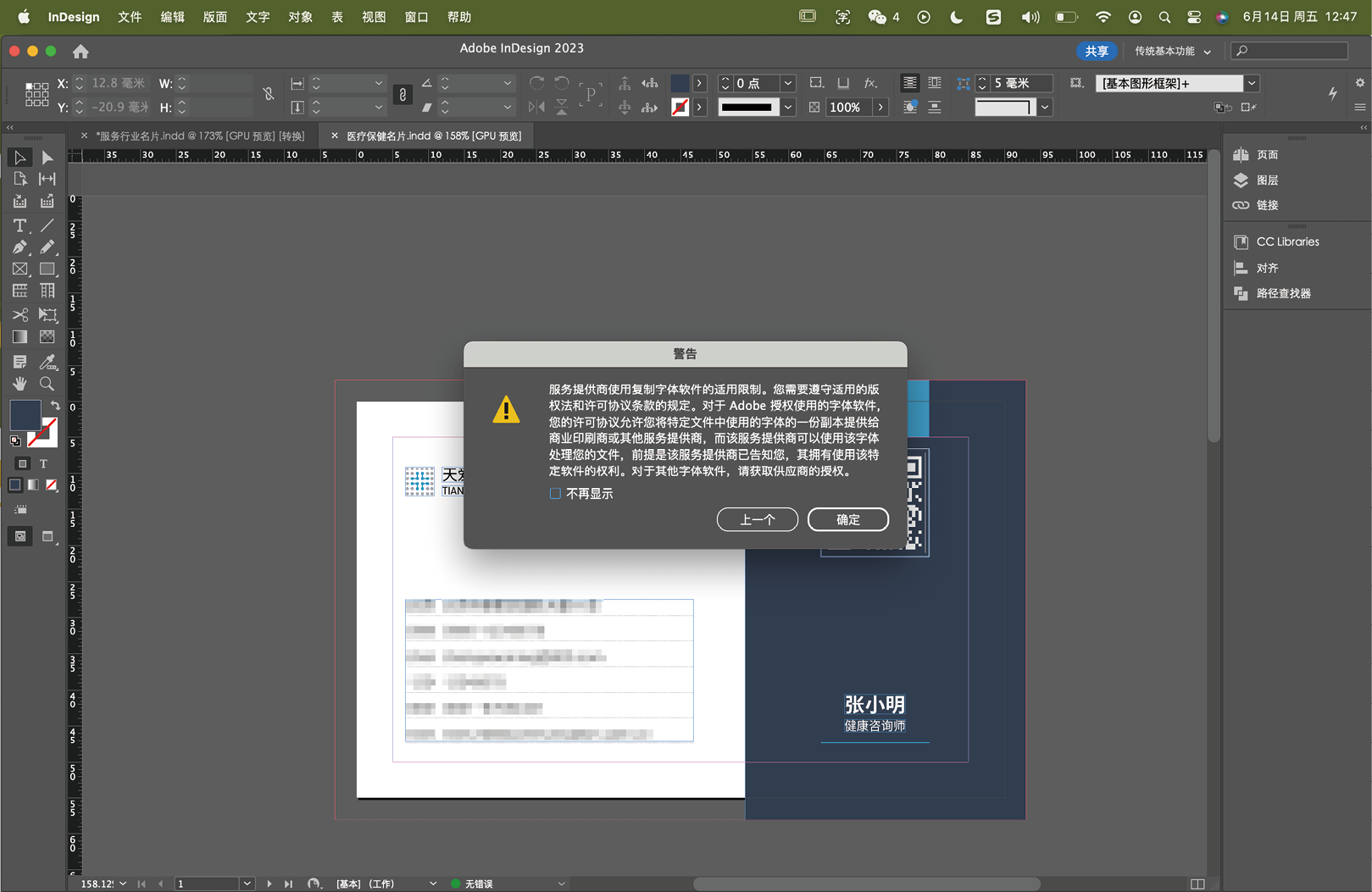
Task: Click the 上一个 button
Action: pyautogui.click(x=757, y=519)
